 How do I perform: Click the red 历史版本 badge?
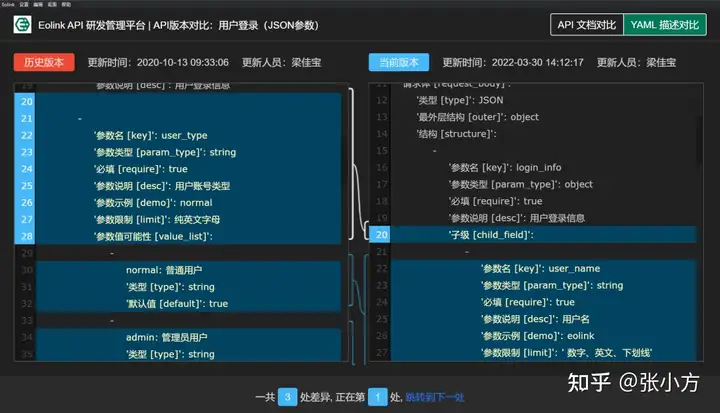click(44, 62)
